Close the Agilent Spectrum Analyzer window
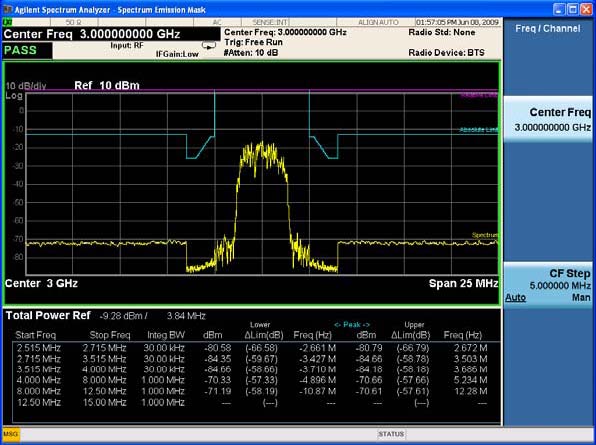Screen dimensions: 596x445 point(586,9)
